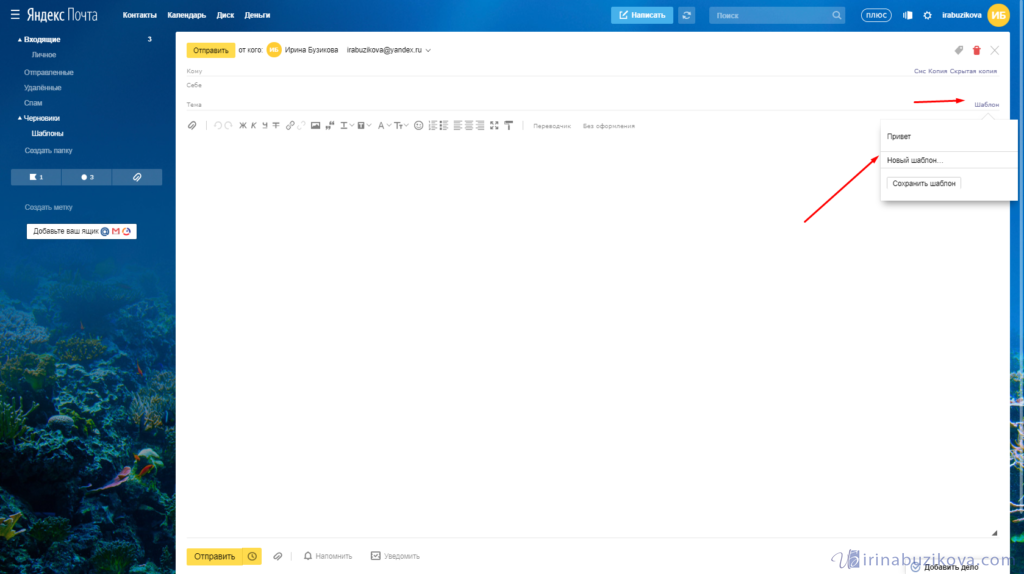Open the font size dropdown
The width and height of the screenshot is (1024, 574).
point(401,126)
